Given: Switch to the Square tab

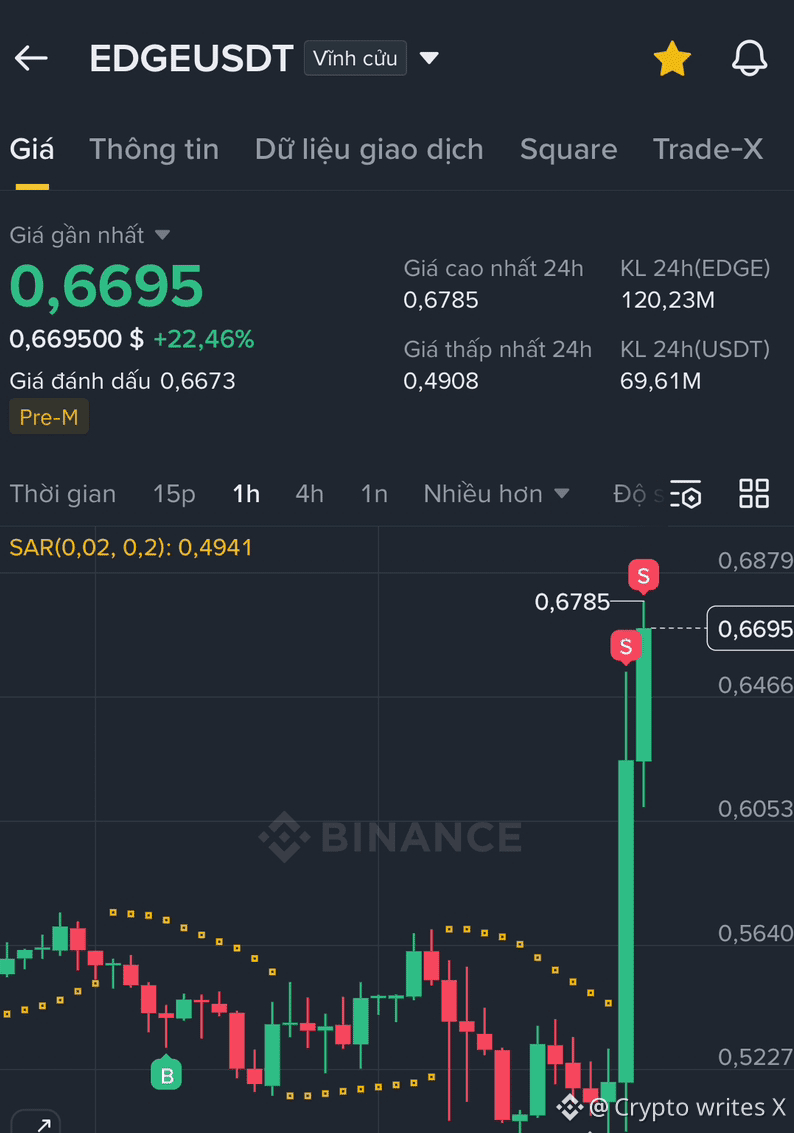Looking at the screenshot, I should click(x=569, y=150).
